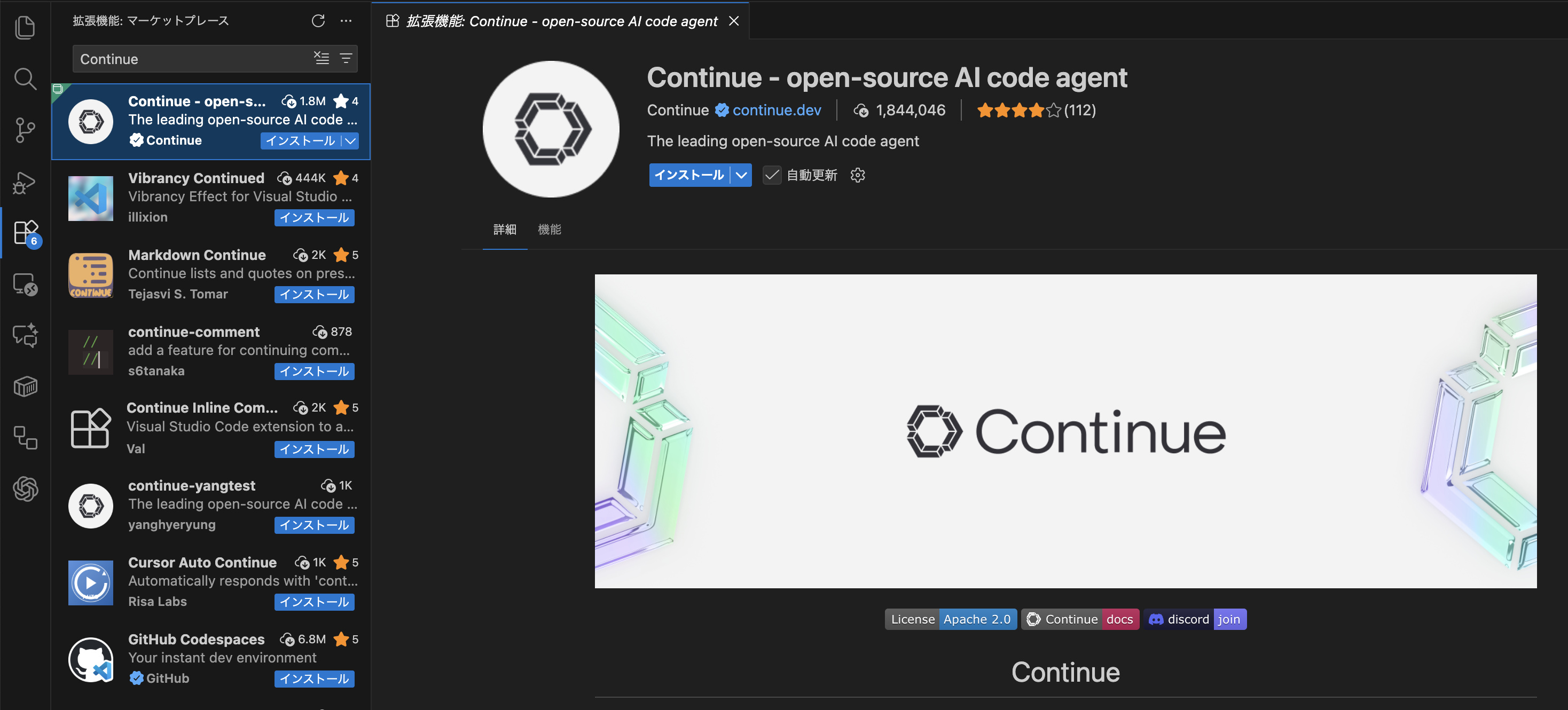Open the Search view in the activity bar
The width and height of the screenshot is (1568, 710).
click(25, 78)
